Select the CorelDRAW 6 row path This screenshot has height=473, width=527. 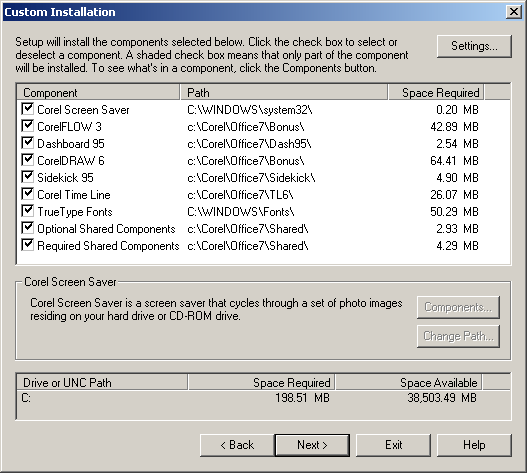pyautogui.click(x=246, y=161)
